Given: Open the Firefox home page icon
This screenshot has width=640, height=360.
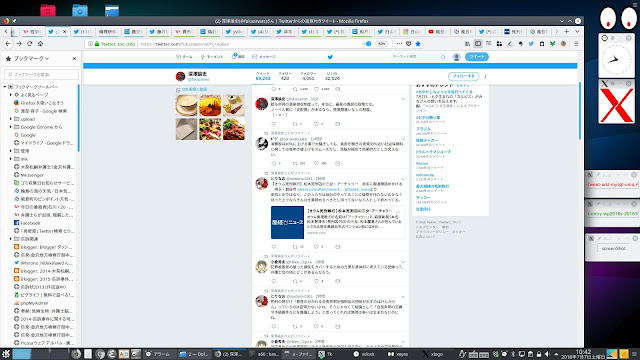Looking at the screenshot, I should coord(40,44).
